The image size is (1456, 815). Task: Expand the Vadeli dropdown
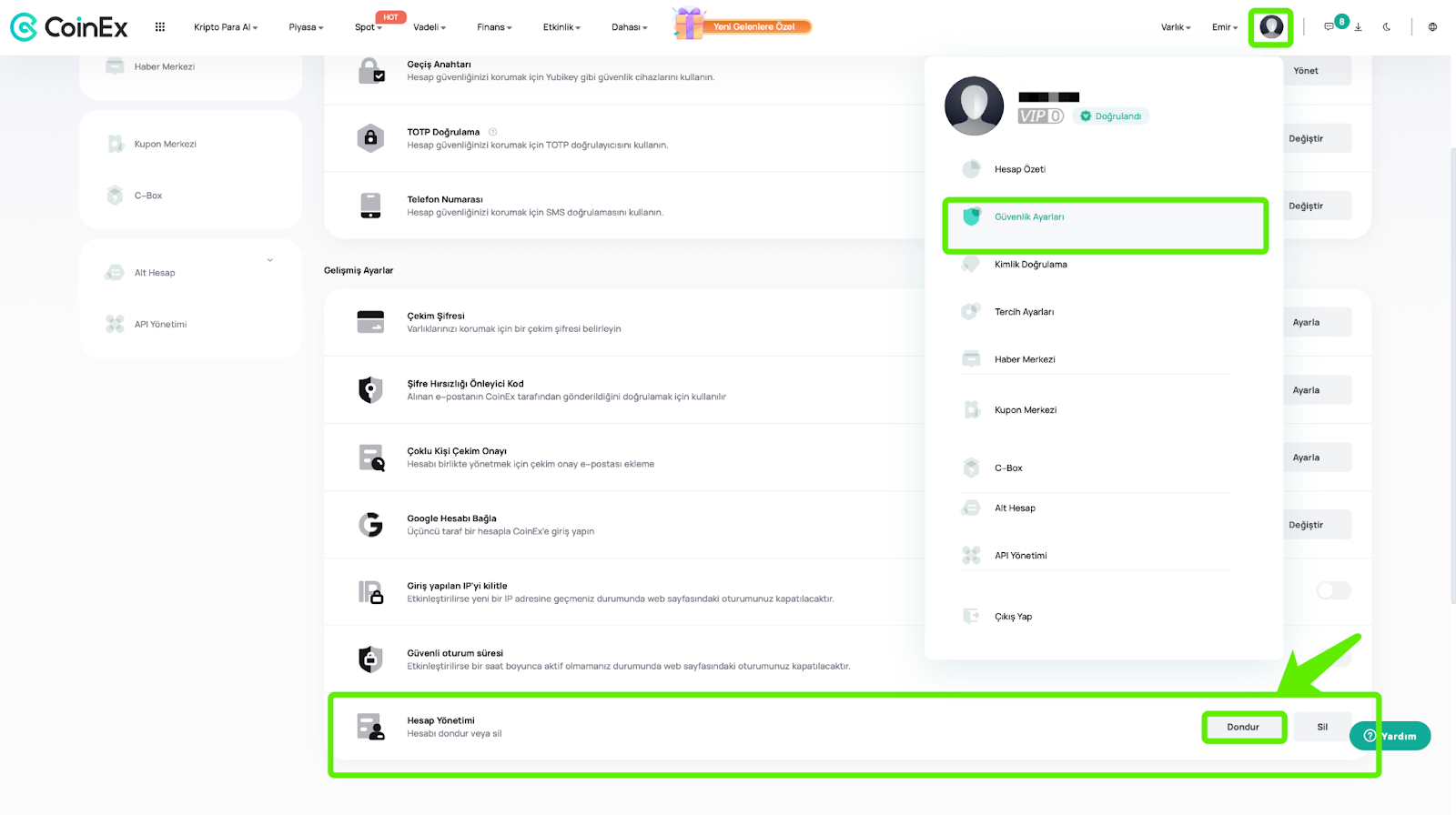click(430, 27)
